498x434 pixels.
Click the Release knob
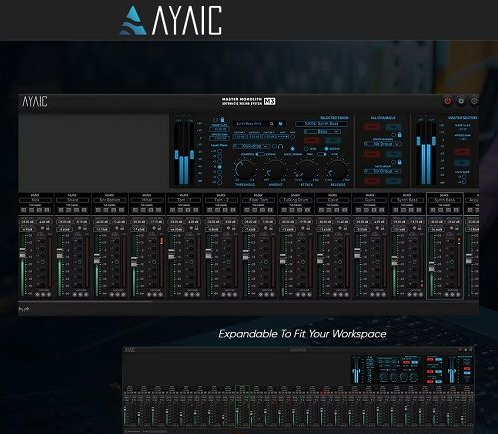point(337,169)
